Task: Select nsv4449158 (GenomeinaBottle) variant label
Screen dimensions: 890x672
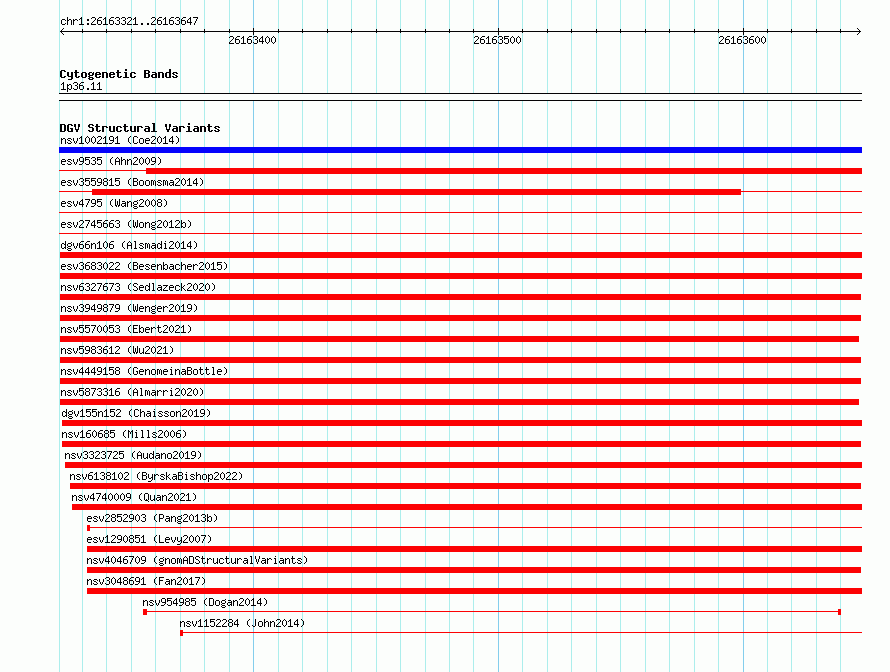Action: [x=144, y=371]
